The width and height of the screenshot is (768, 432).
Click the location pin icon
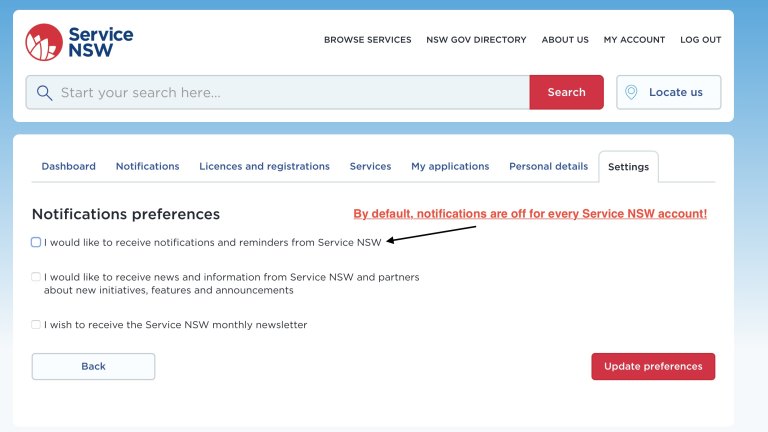631,92
